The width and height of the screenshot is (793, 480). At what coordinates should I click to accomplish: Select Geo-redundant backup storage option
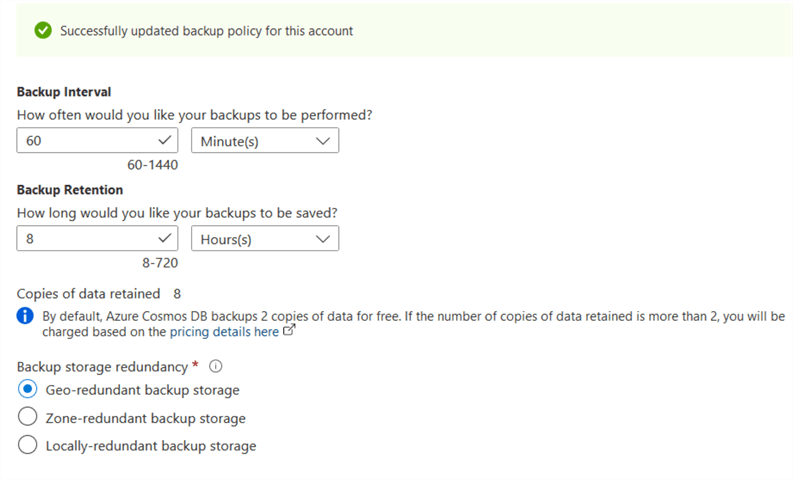click(x=28, y=390)
